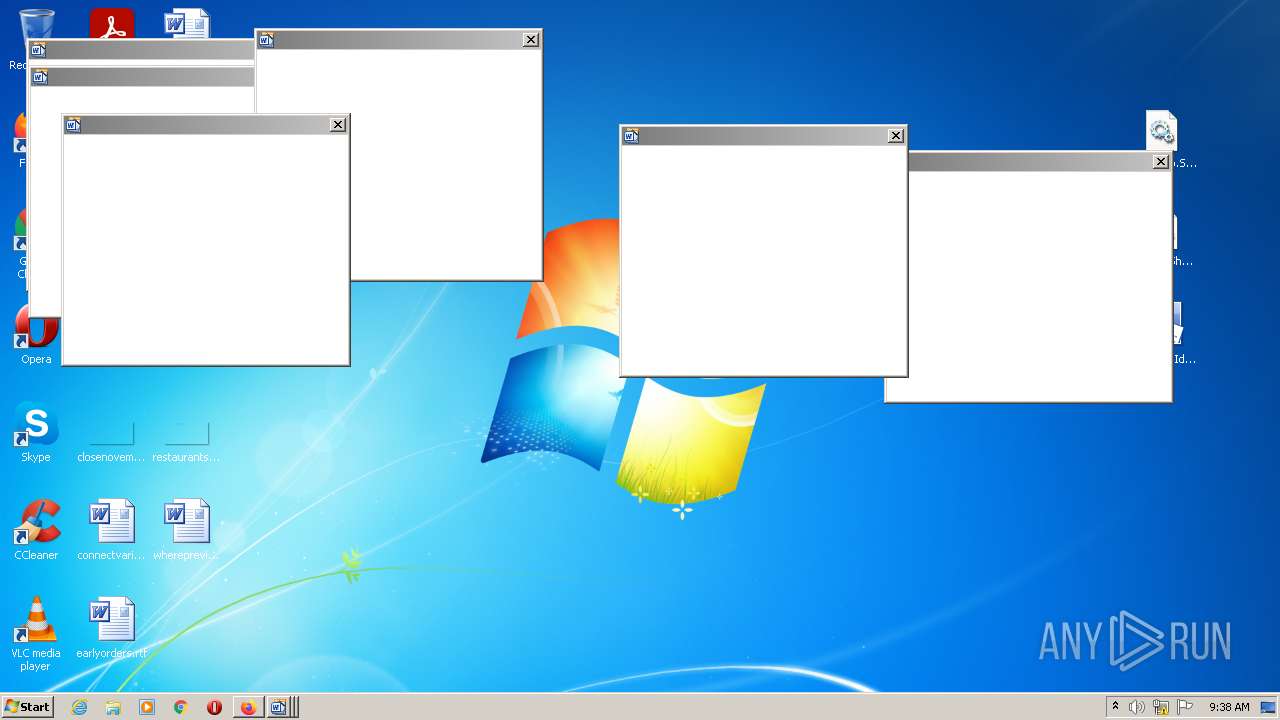Open the network status tray icon
The image size is (1280, 720).
[1161, 707]
